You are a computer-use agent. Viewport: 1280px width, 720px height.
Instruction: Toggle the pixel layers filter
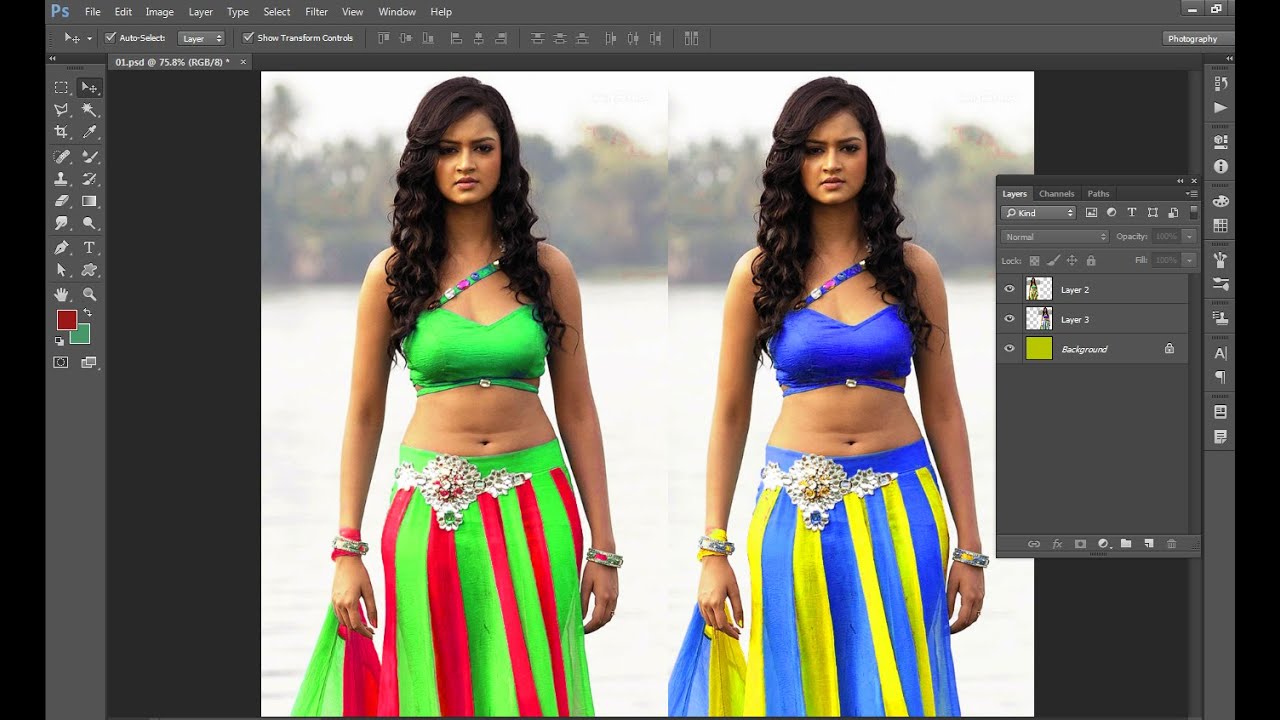tap(1091, 212)
